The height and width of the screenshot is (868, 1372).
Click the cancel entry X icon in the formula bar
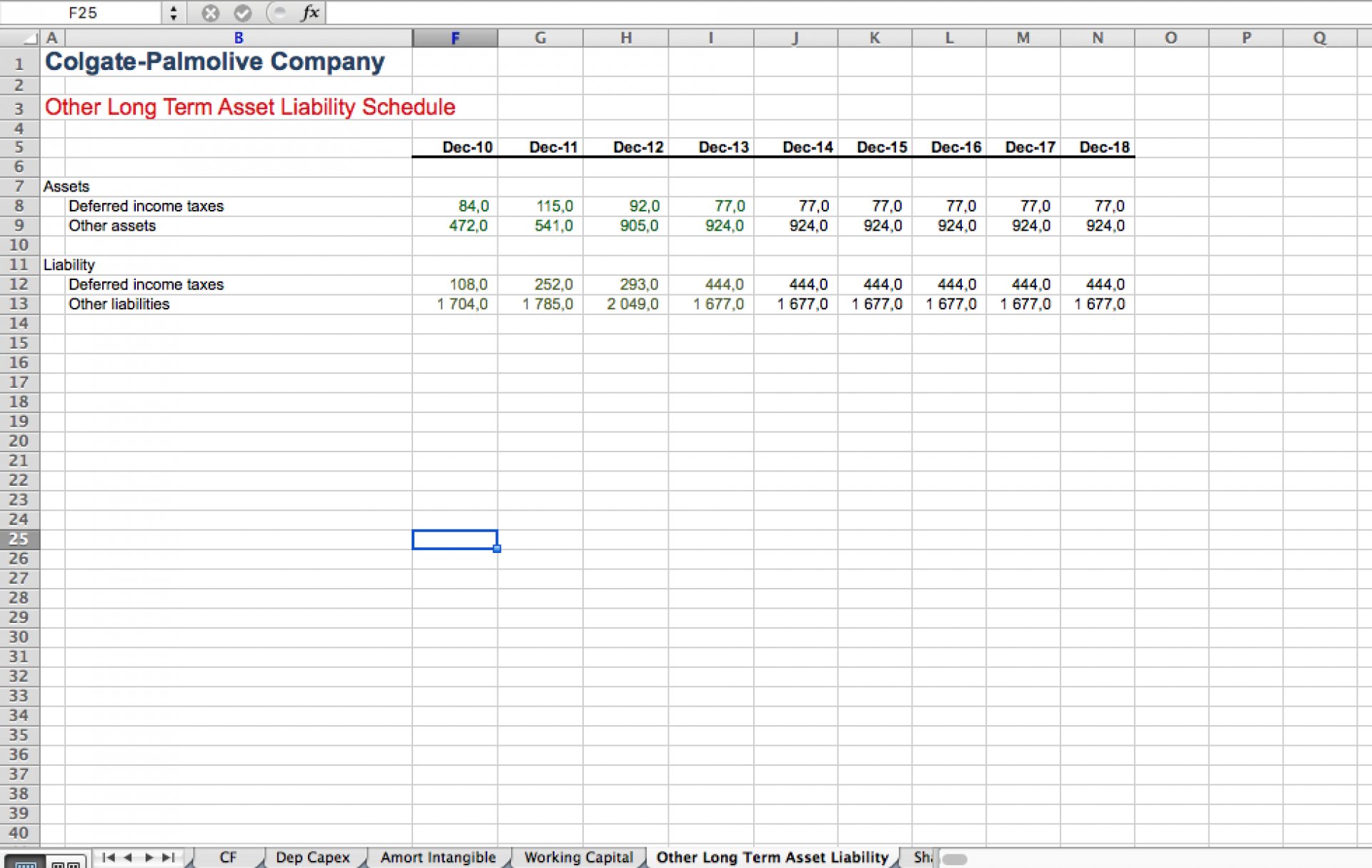pyautogui.click(x=210, y=13)
